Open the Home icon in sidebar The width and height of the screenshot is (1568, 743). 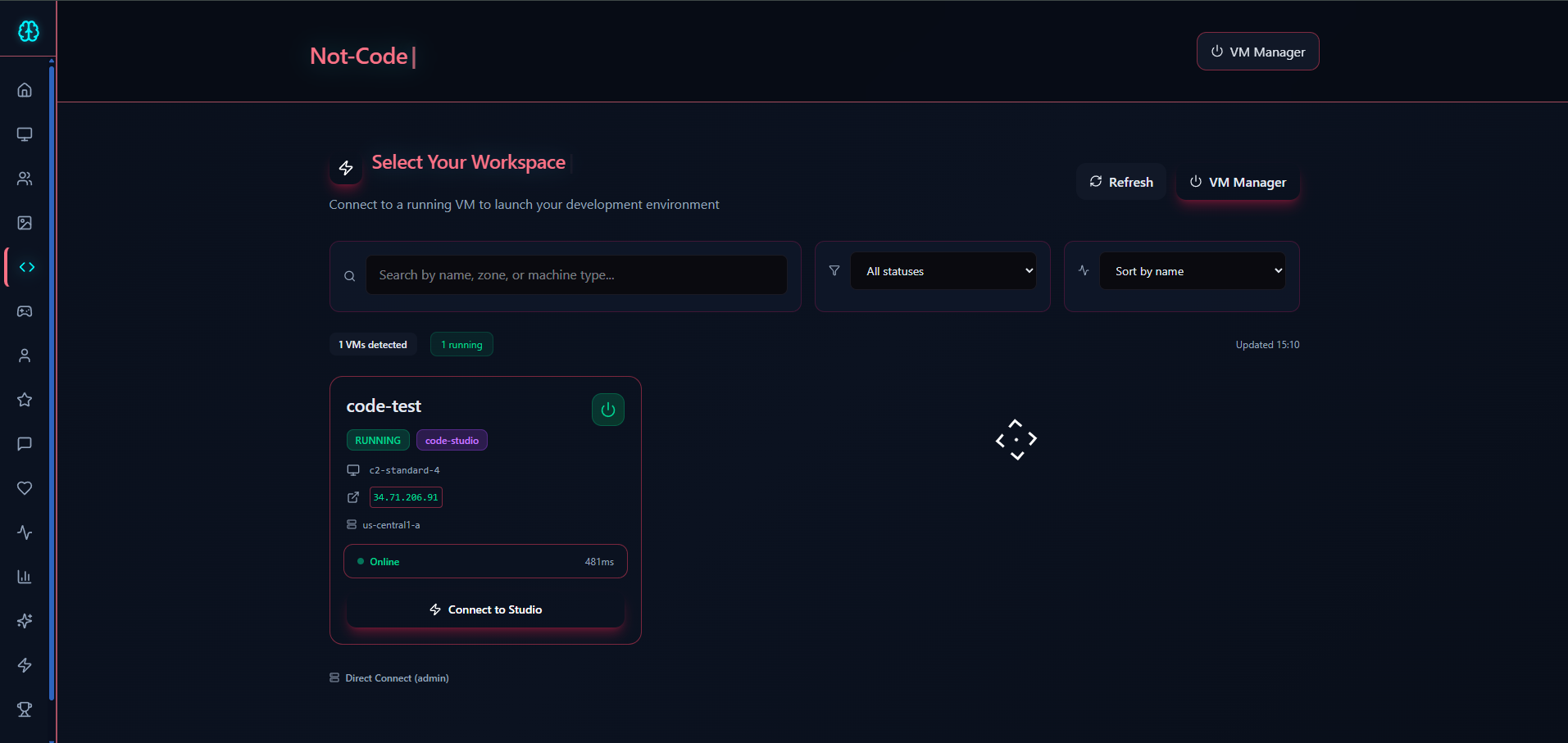(25, 90)
